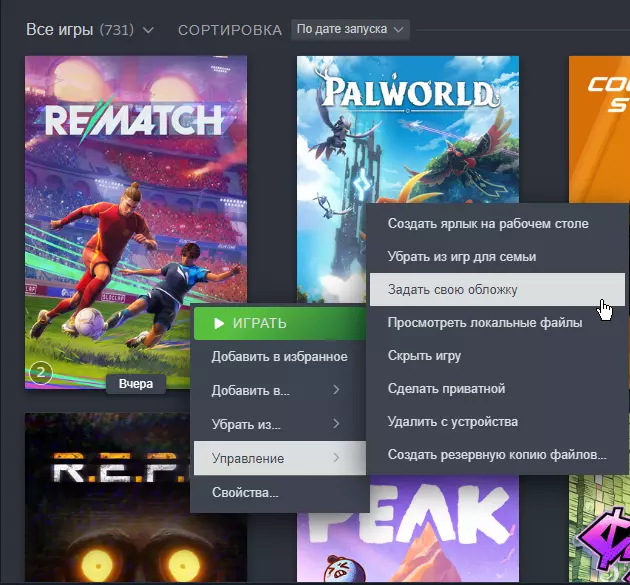Viewport: 630px width, 585px height.
Task: Select Добавить в избранное menu item
Action: point(280,357)
